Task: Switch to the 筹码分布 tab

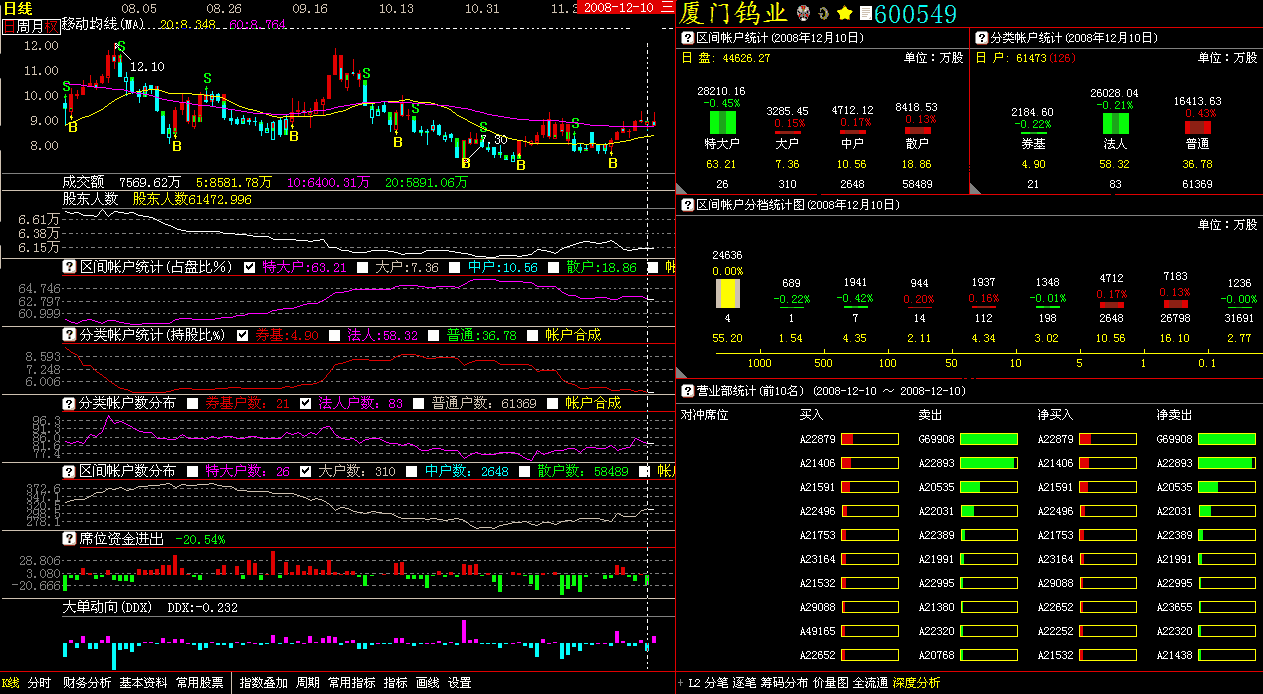Action: pos(784,683)
